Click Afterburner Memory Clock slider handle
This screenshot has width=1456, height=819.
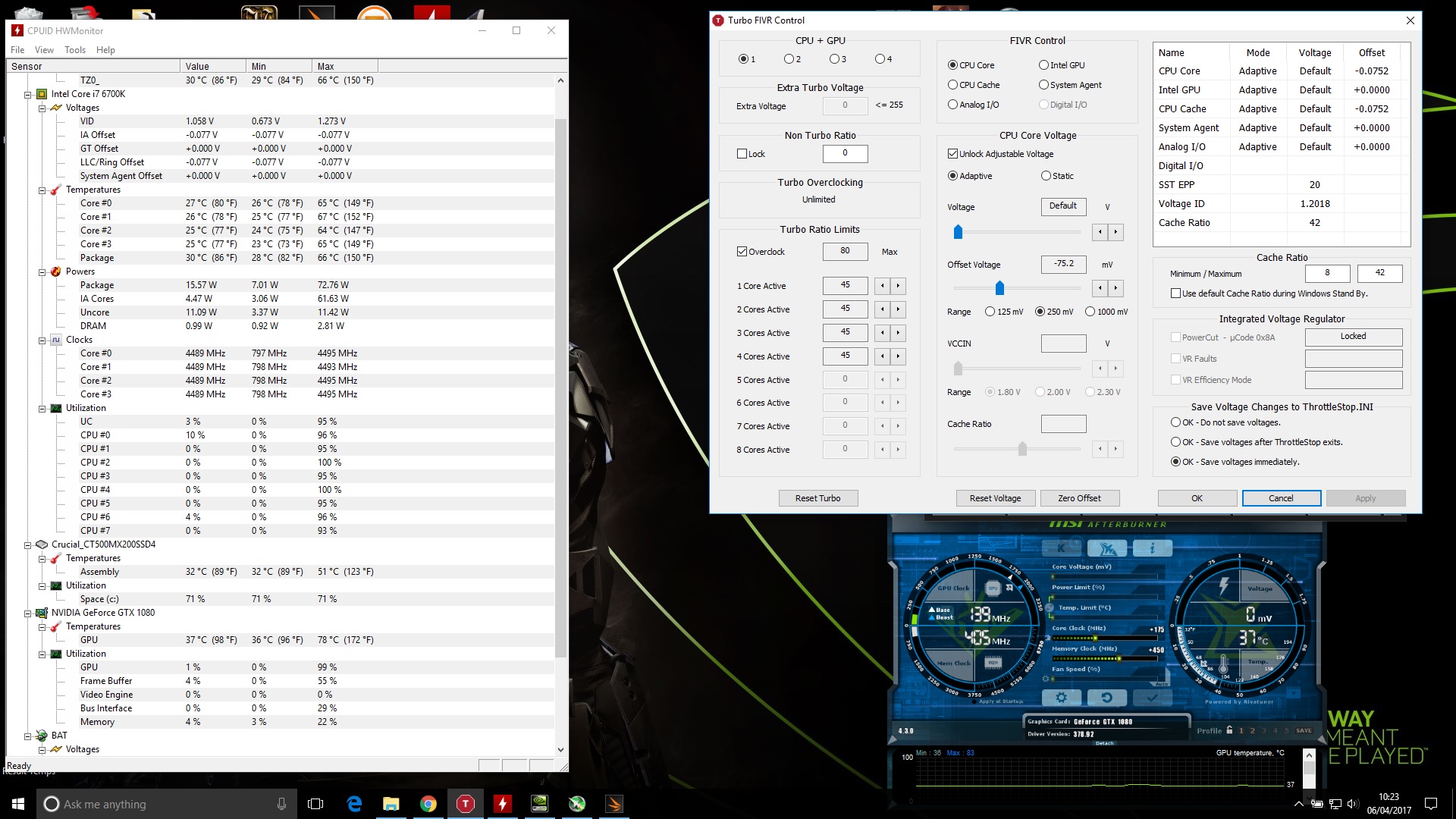tap(1119, 658)
